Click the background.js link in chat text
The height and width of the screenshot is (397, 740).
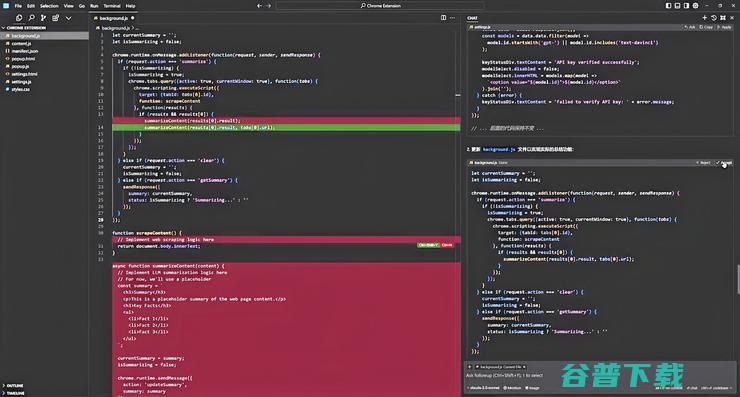coord(499,149)
